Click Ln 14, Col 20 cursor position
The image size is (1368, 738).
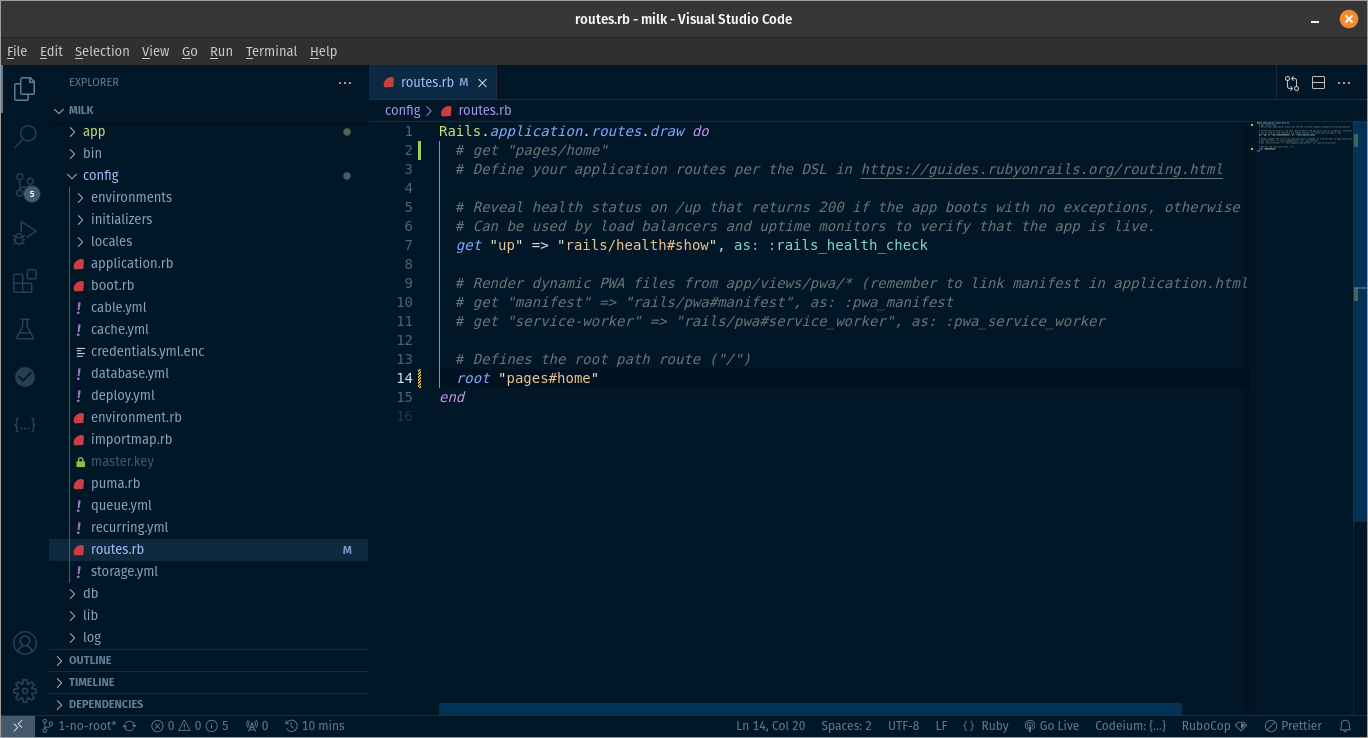[x=770, y=726]
